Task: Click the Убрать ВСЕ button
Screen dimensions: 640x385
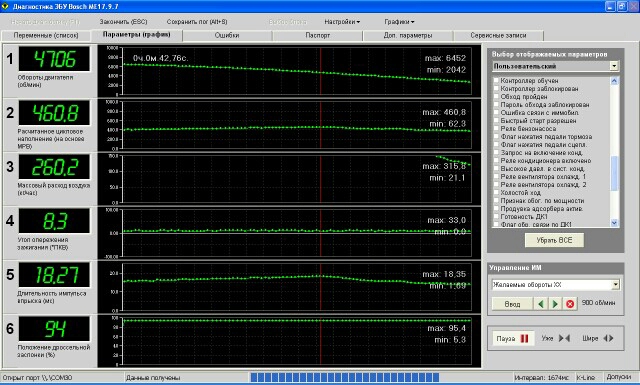Action: [554, 240]
